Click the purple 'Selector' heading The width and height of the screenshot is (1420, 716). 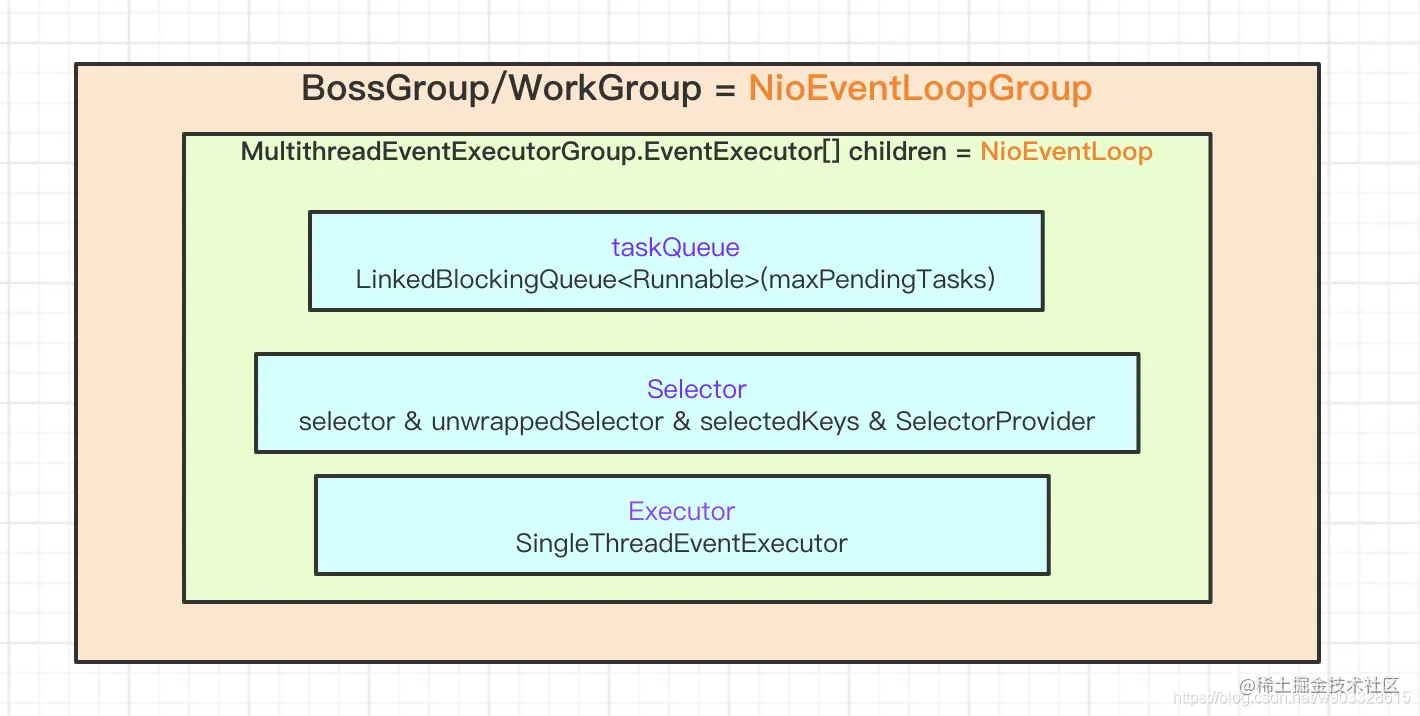(697, 389)
